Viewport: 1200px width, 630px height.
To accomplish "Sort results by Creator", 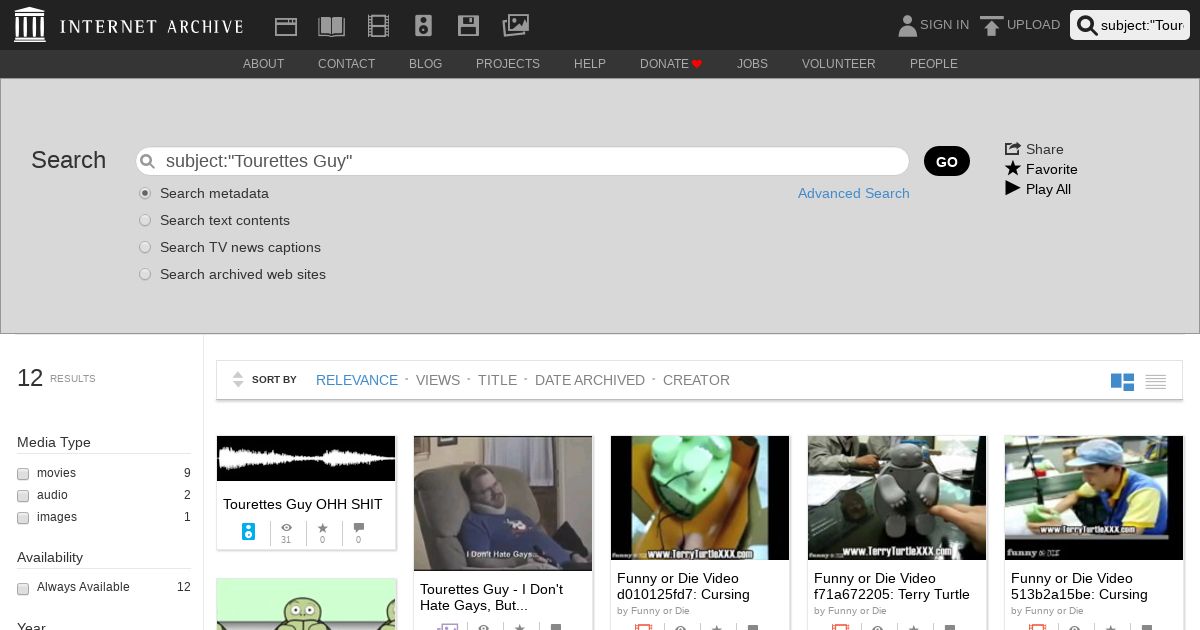I will pyautogui.click(x=696, y=380).
